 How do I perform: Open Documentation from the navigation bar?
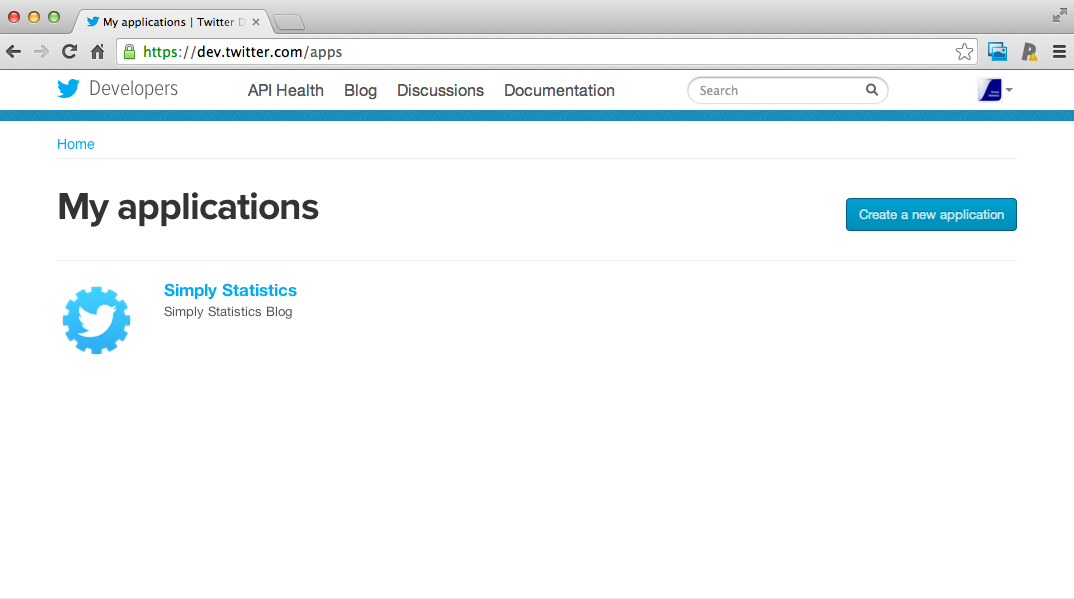[x=559, y=90]
